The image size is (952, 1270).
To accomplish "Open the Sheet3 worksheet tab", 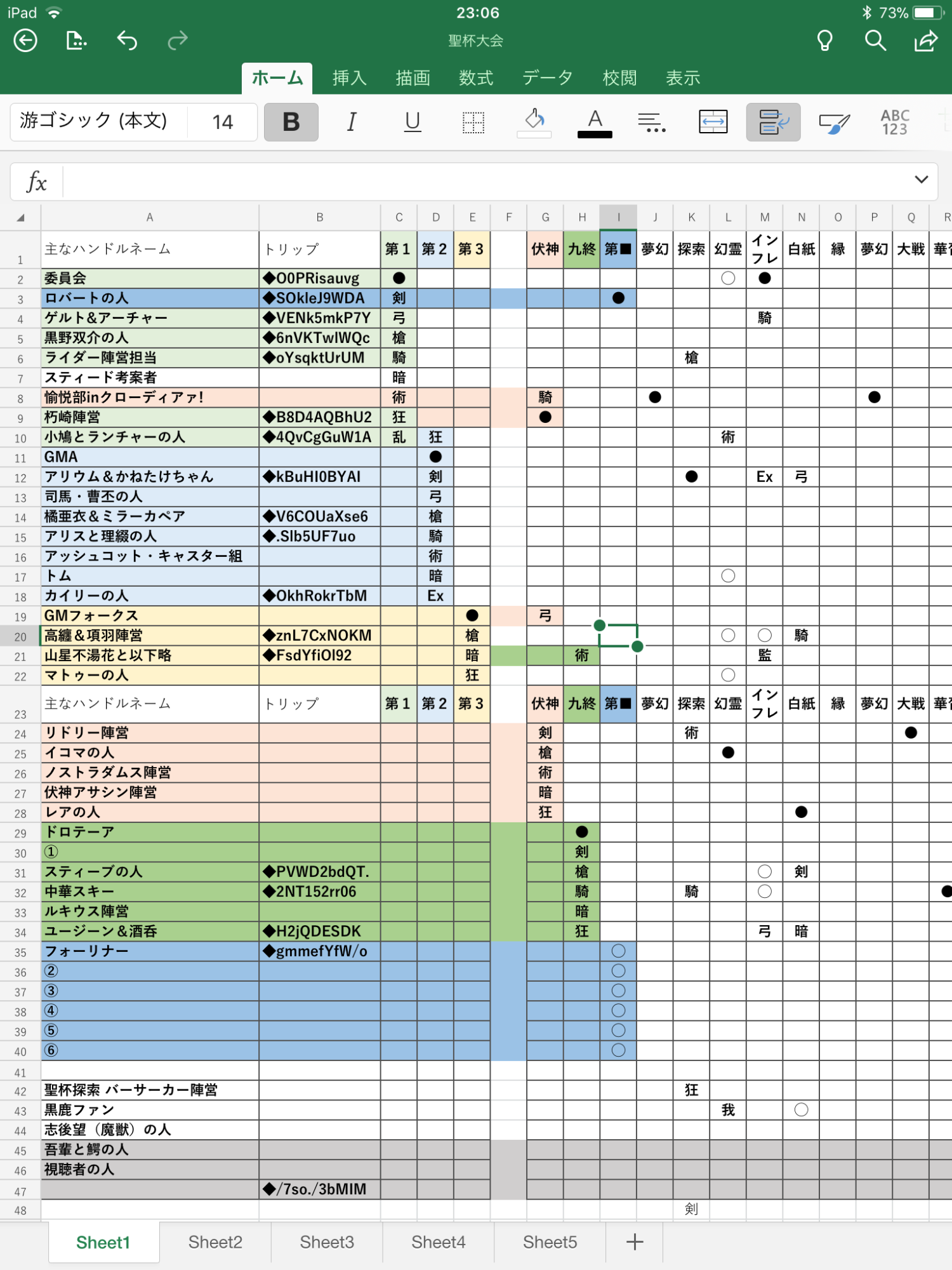I will (327, 1242).
